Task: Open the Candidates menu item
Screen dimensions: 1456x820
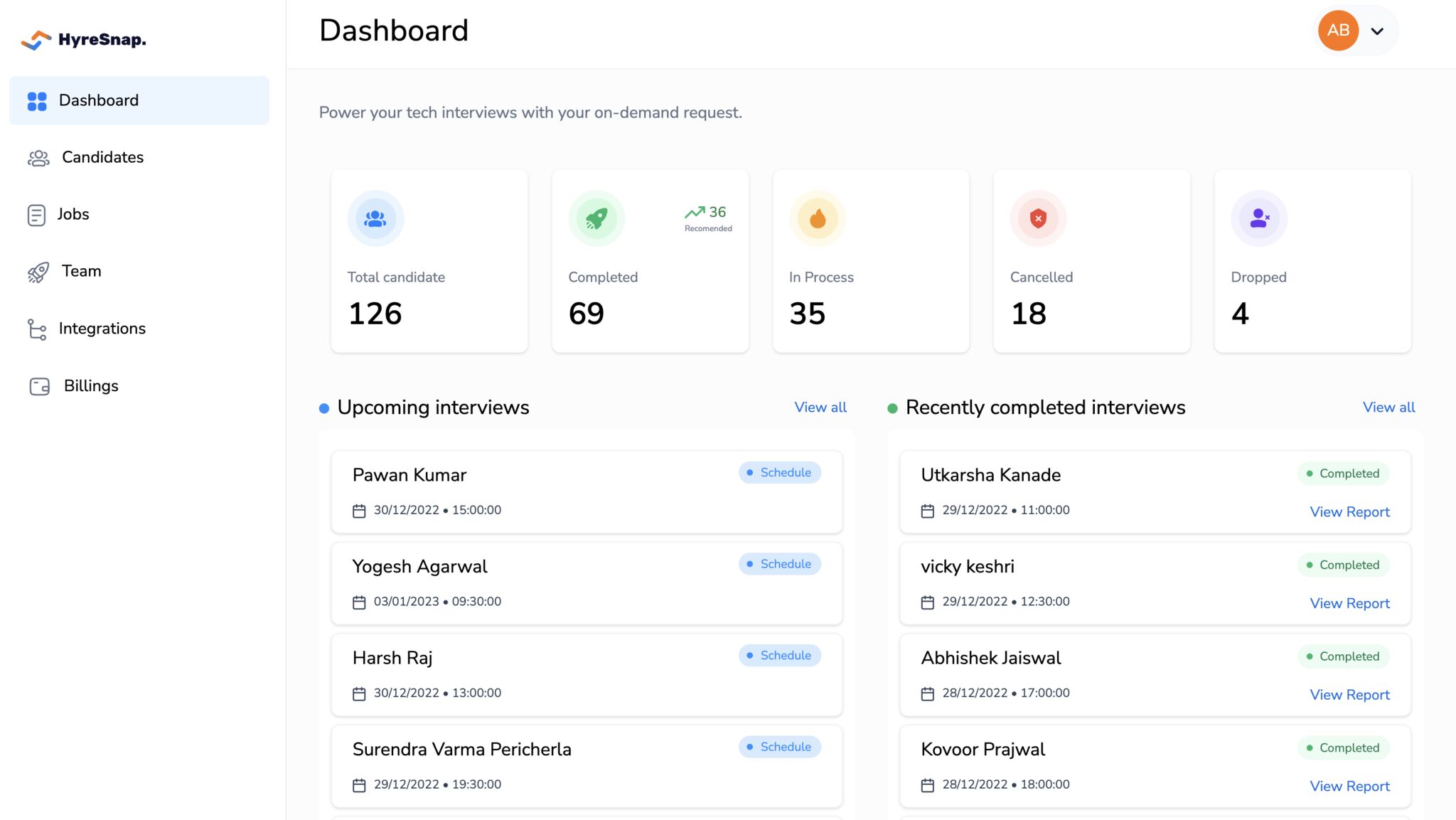Action: click(x=102, y=157)
